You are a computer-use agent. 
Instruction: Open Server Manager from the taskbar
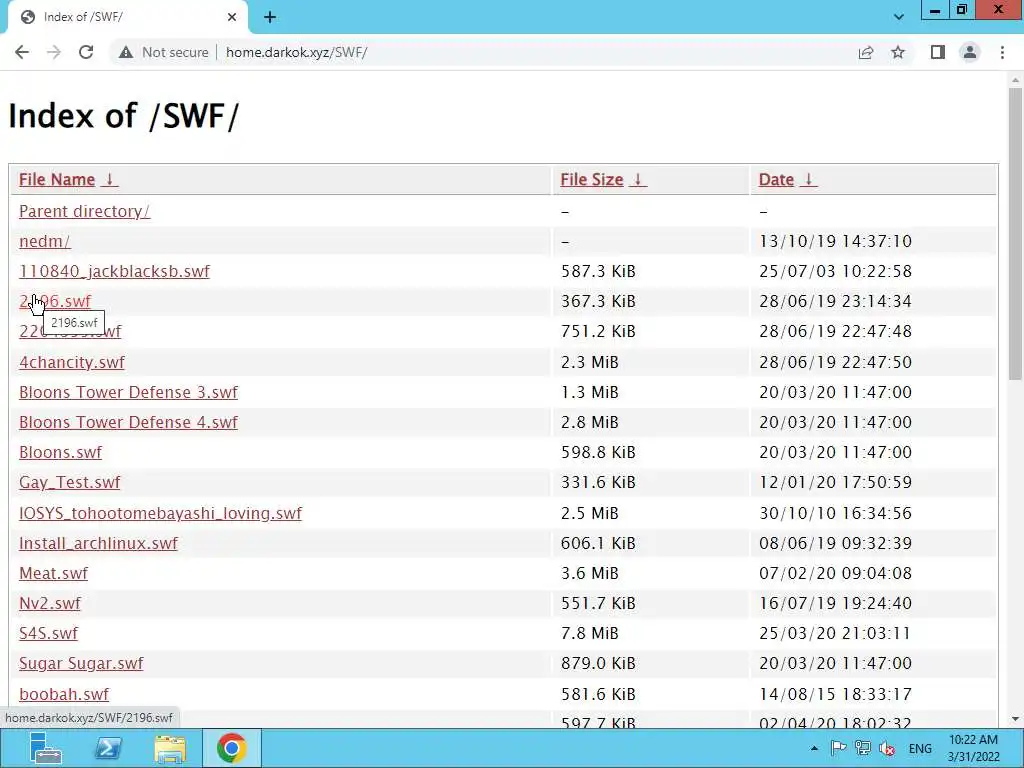[x=46, y=748]
